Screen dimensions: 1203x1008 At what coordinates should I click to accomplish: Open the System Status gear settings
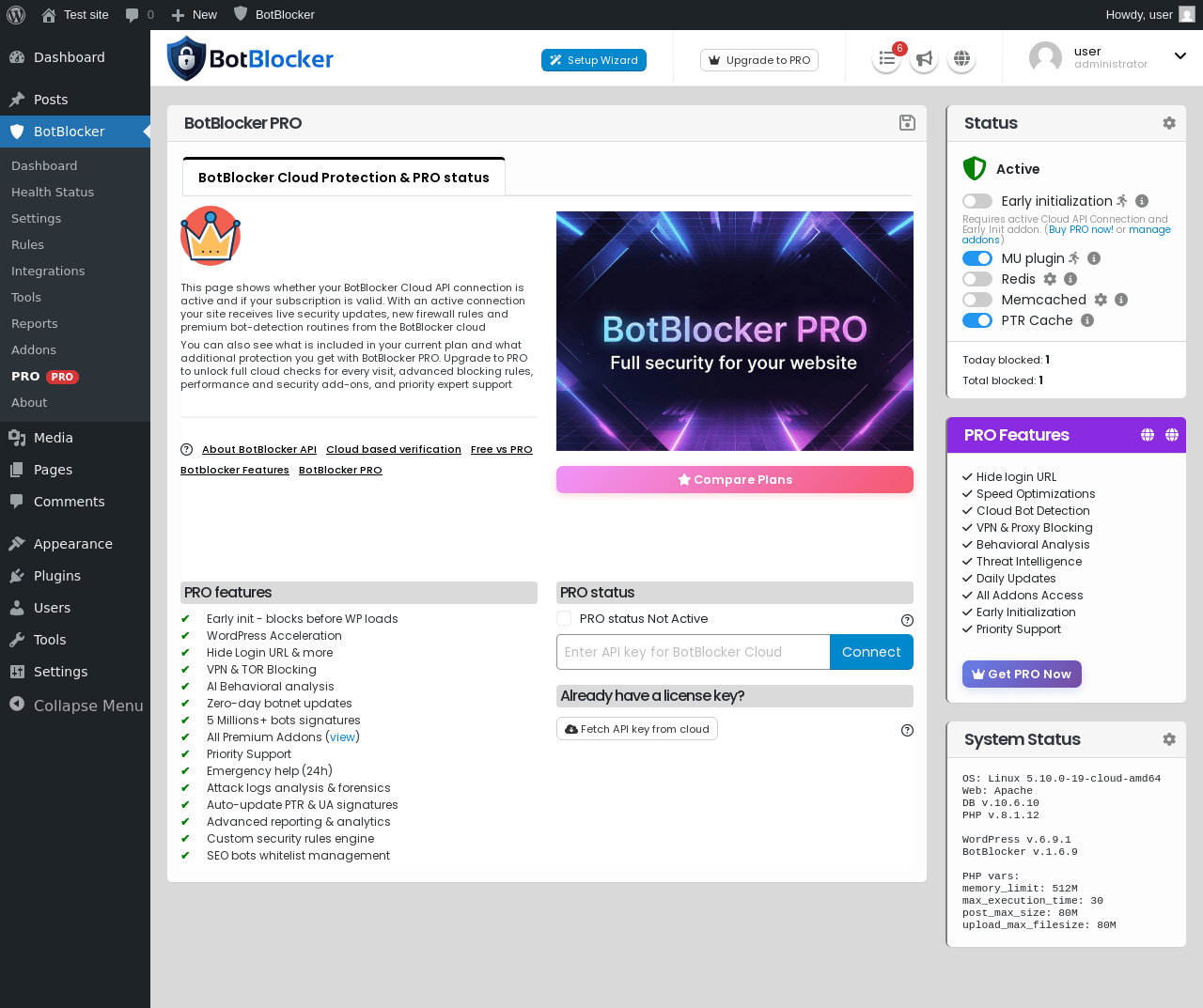pyautogui.click(x=1169, y=739)
